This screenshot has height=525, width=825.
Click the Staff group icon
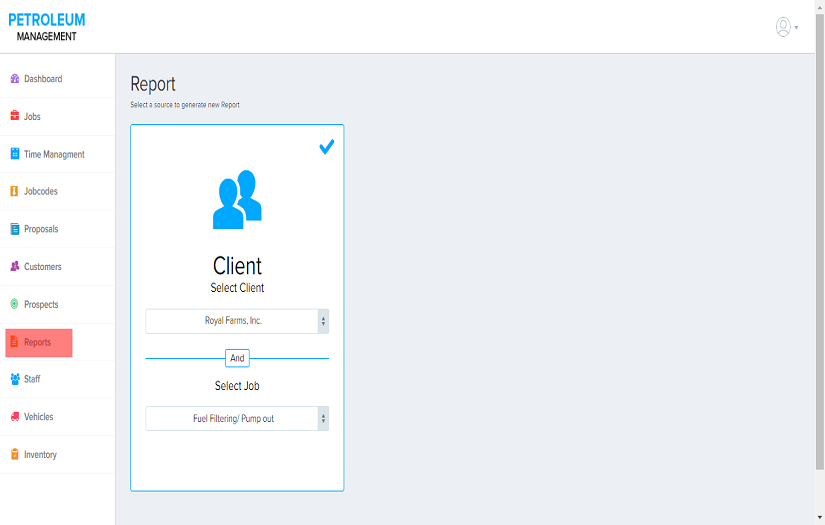[15, 379]
